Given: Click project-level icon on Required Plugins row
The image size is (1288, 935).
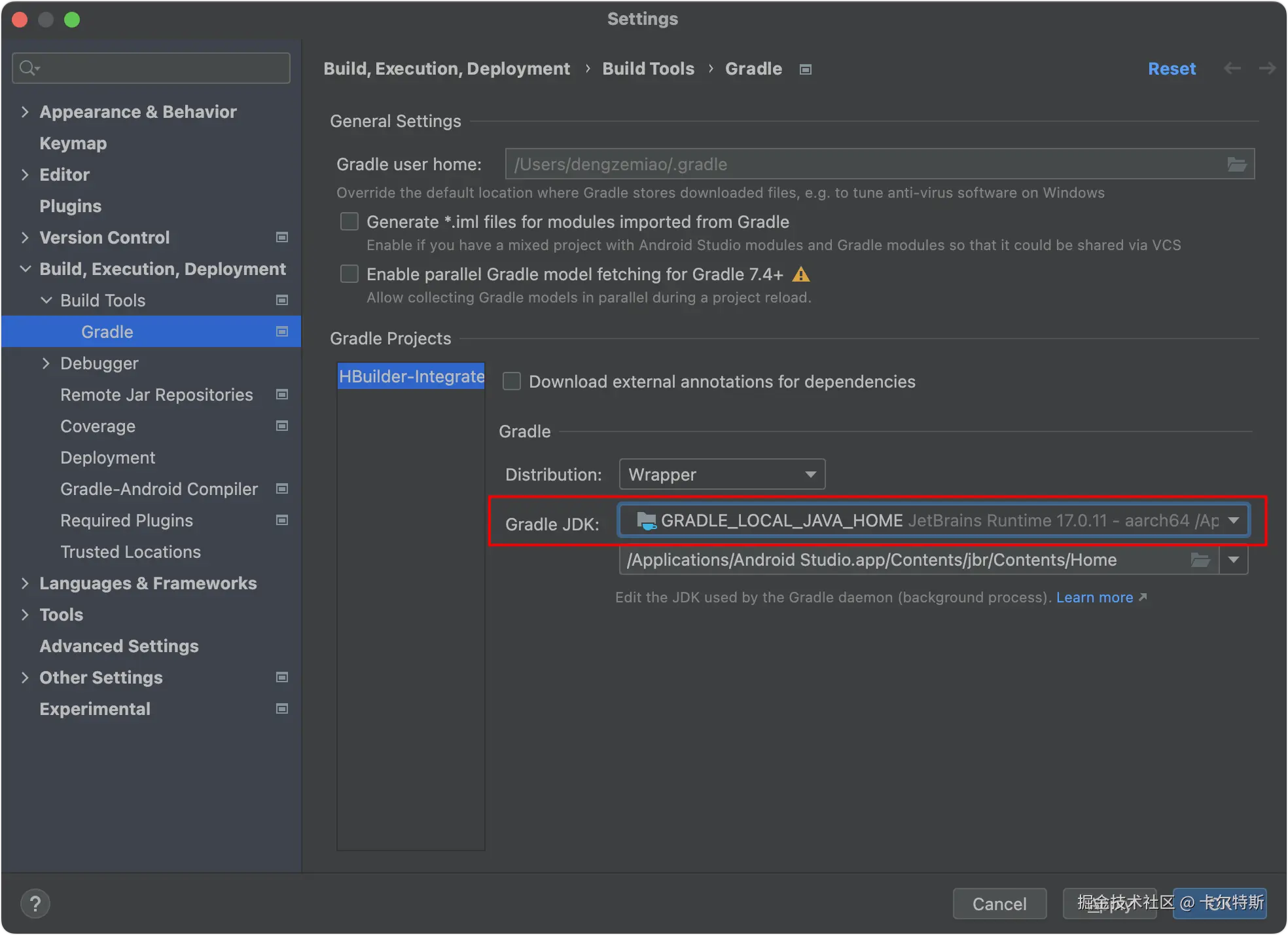Looking at the screenshot, I should tap(282, 521).
